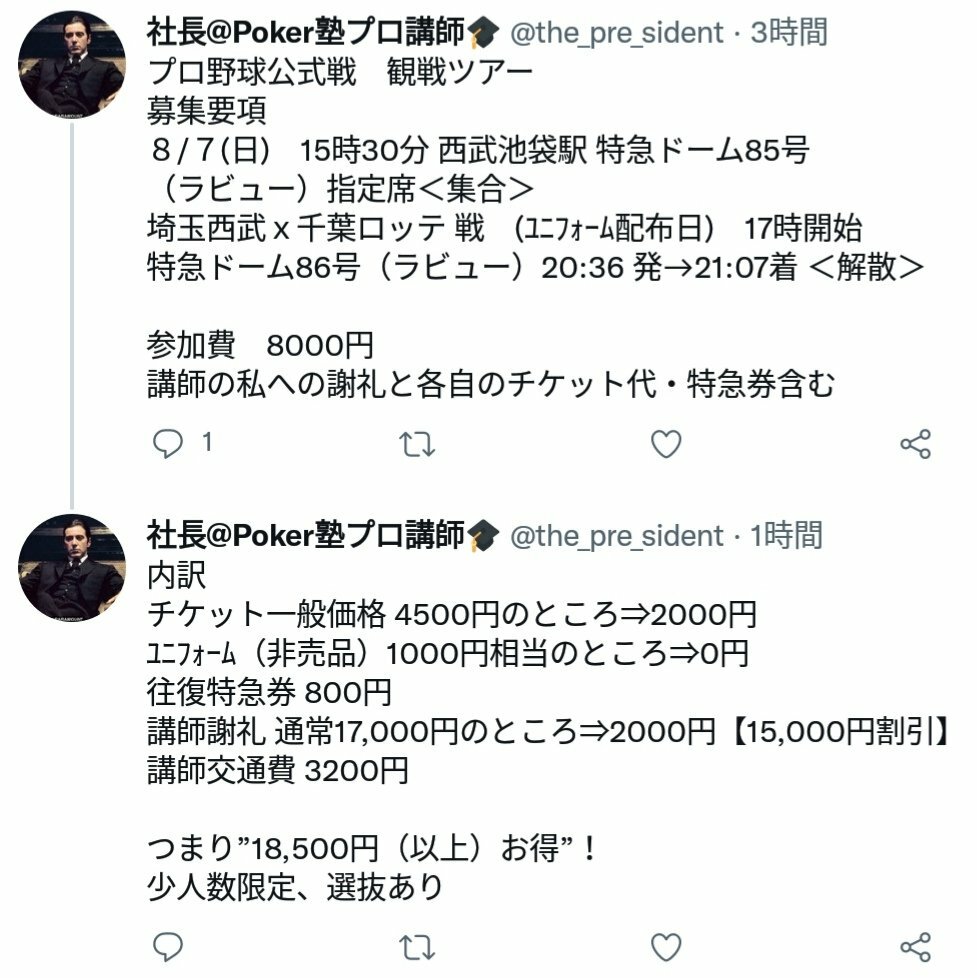Open profile picture on second tweet
The image size is (977, 978).
click(x=72, y=568)
